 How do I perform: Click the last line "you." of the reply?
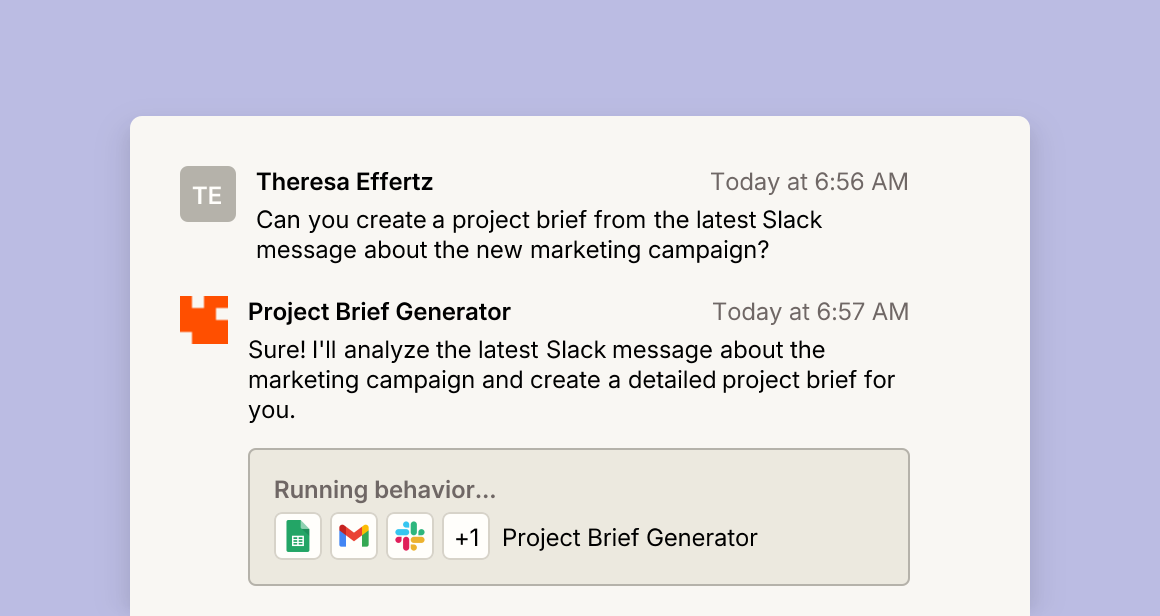(x=272, y=410)
